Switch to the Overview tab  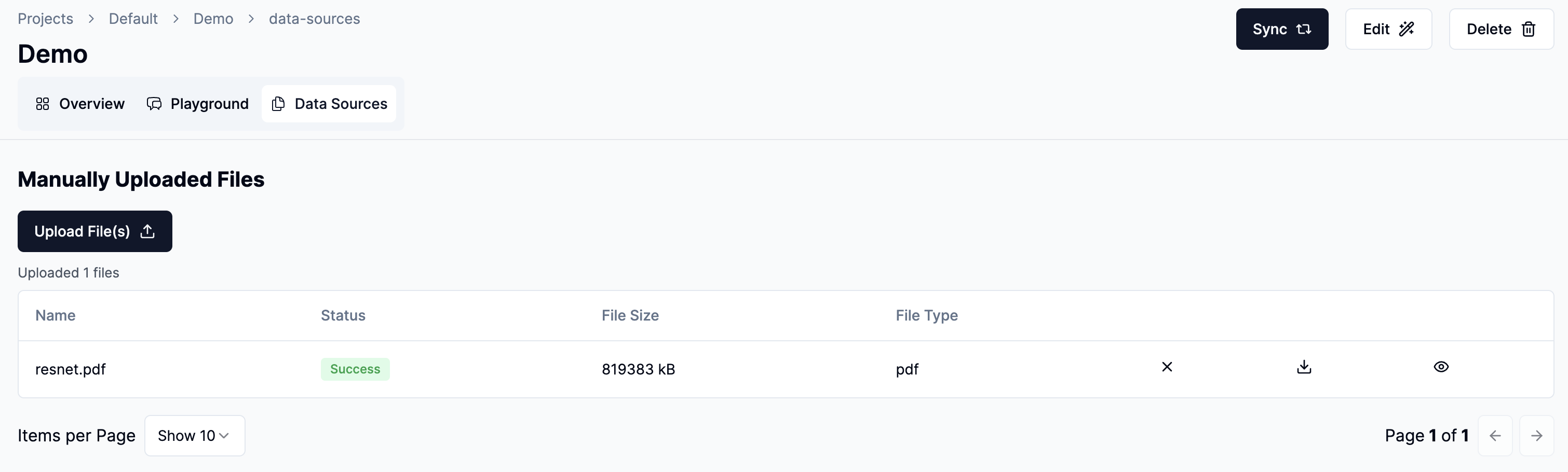[91, 103]
